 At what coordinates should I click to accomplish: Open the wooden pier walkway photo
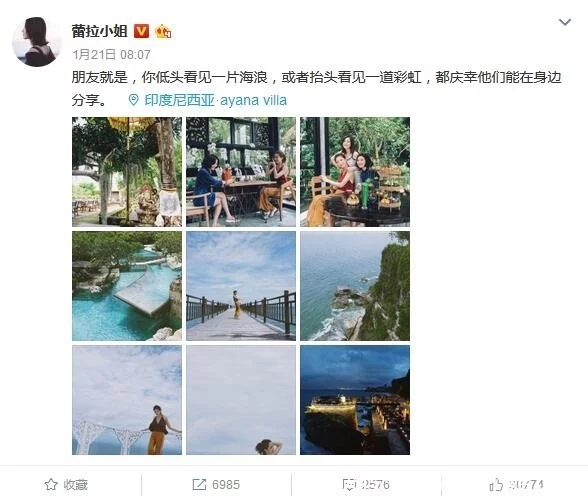click(x=241, y=286)
